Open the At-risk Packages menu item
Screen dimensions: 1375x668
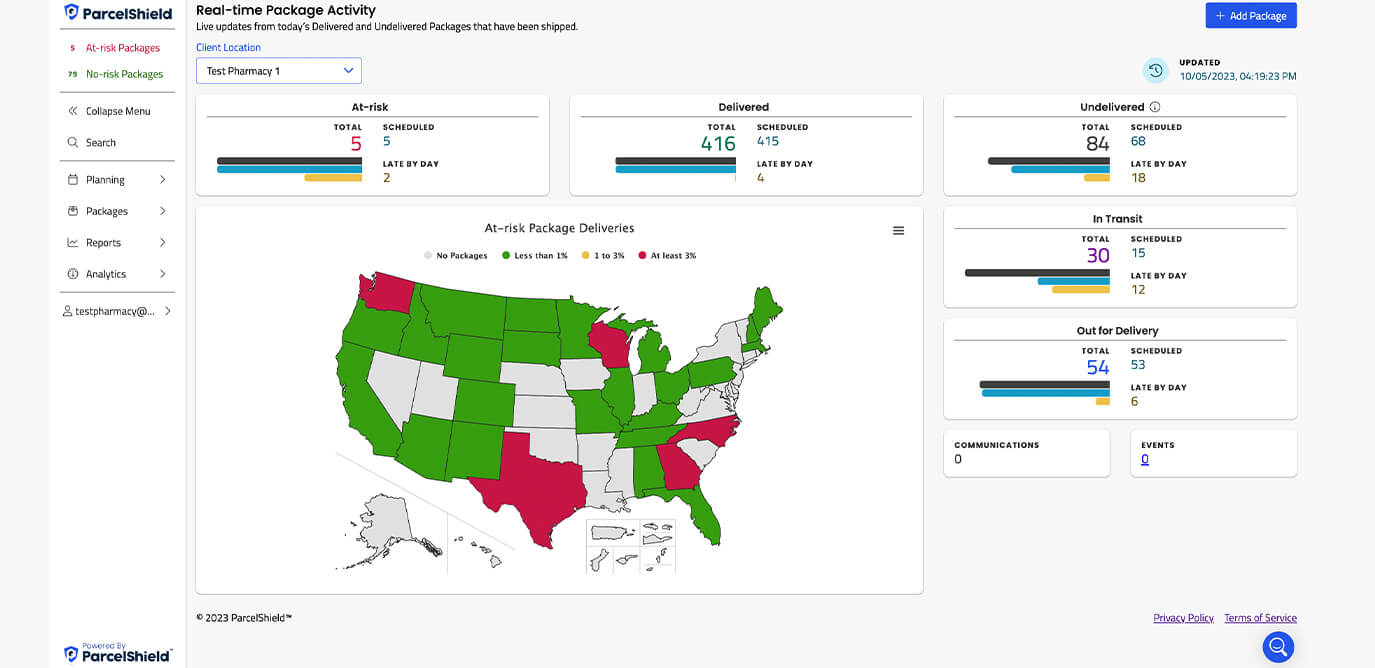click(x=122, y=48)
